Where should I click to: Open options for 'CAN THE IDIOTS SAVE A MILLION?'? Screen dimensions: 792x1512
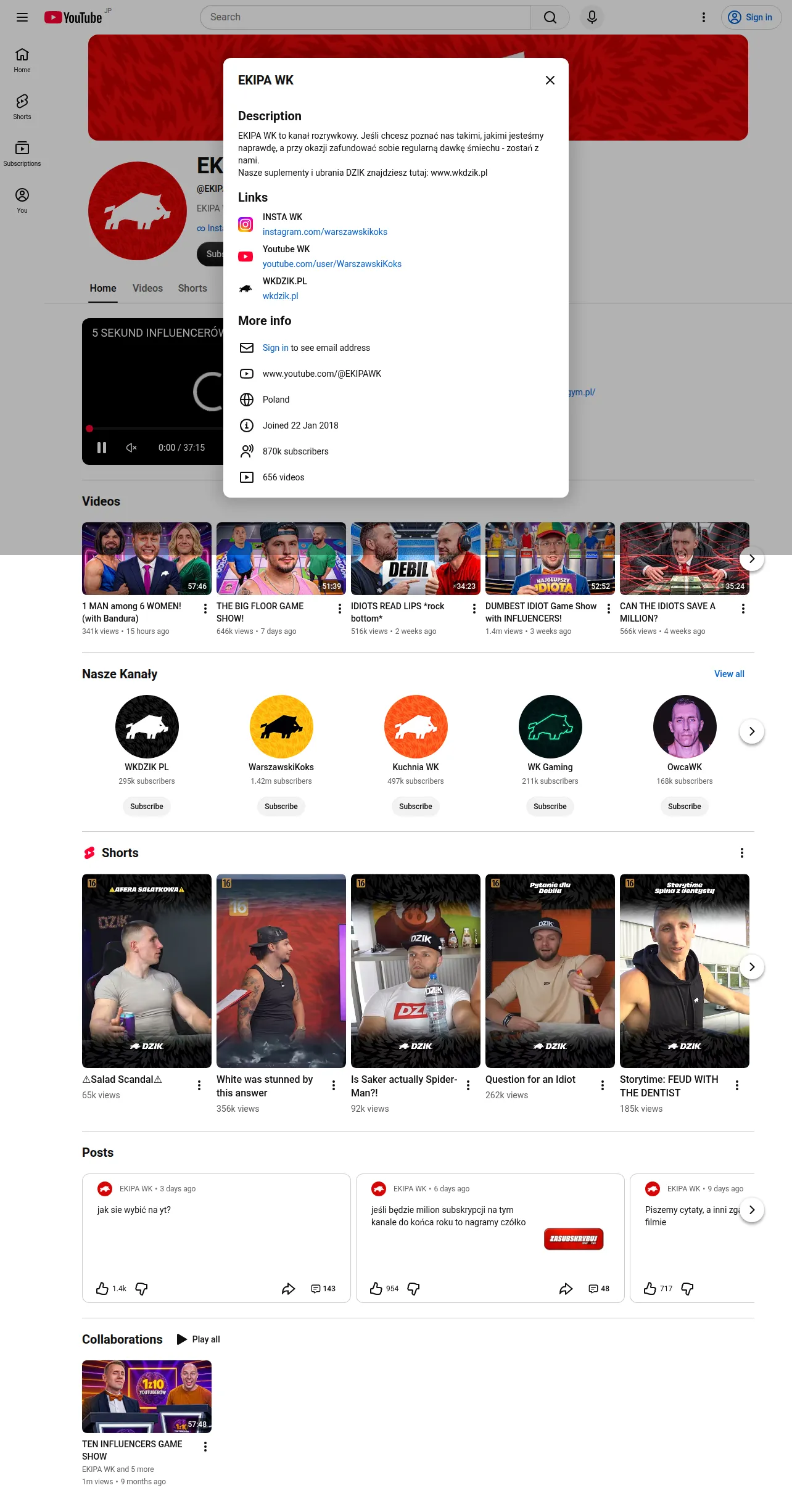[743, 609]
